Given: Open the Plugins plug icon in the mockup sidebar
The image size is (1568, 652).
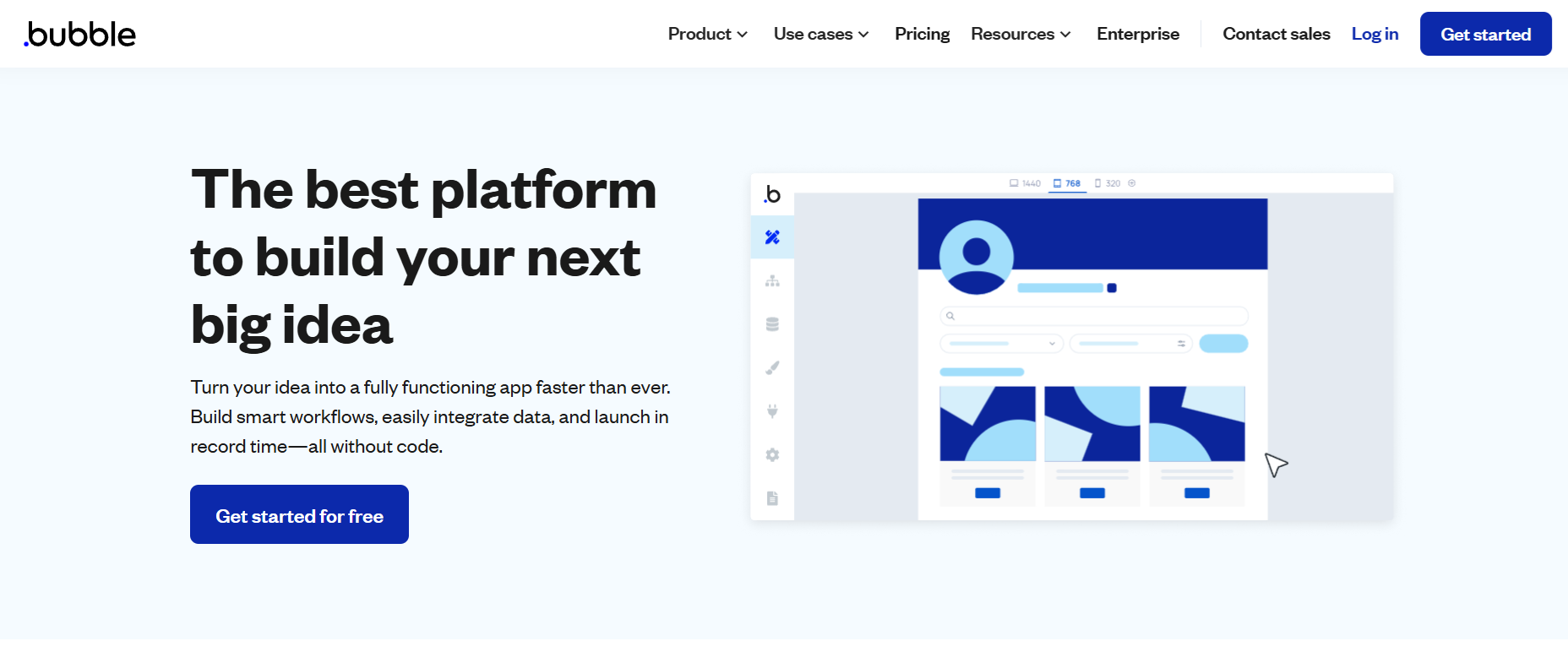Looking at the screenshot, I should click(x=772, y=411).
